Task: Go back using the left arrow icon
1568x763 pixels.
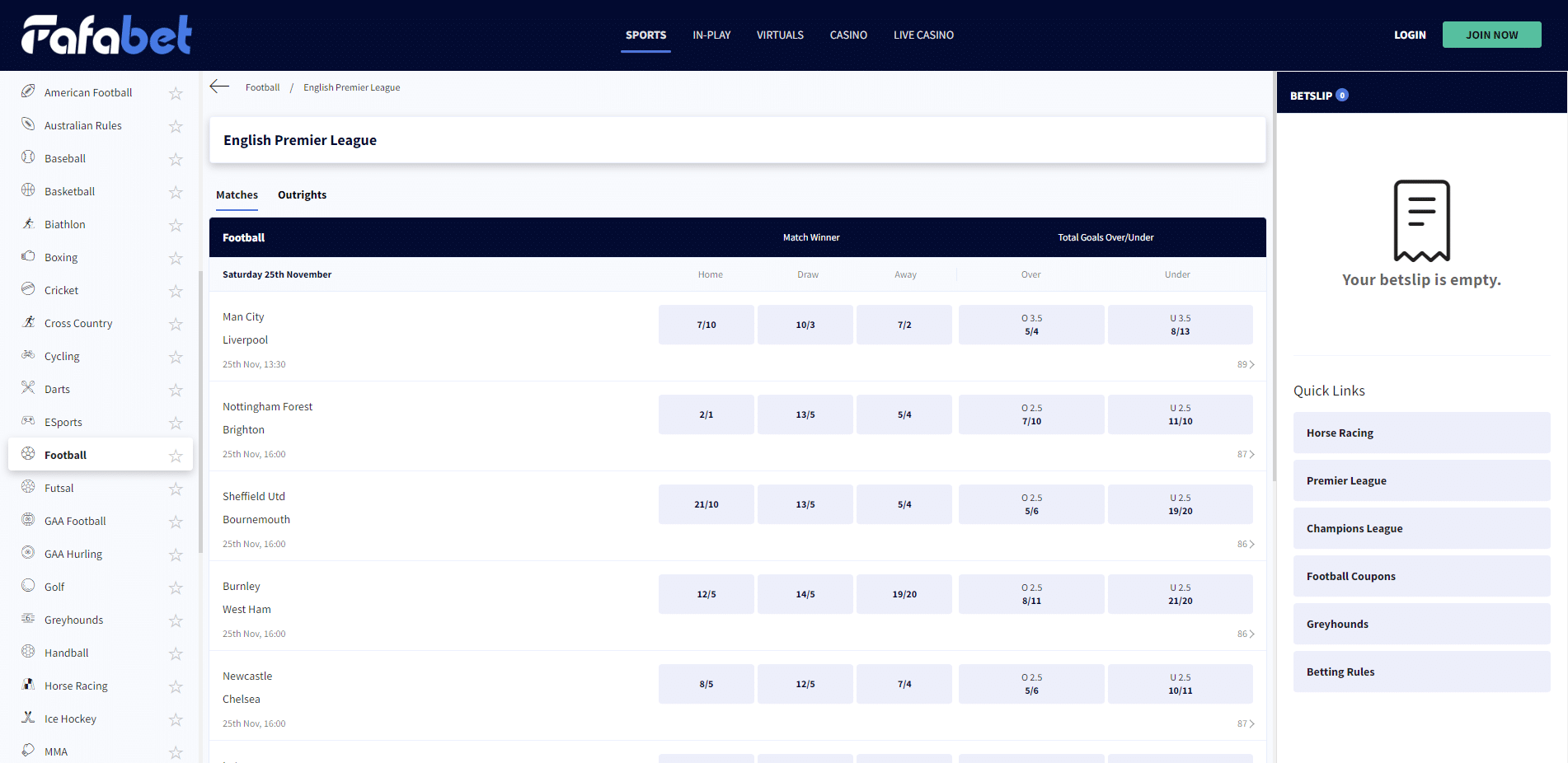Action: 219,87
